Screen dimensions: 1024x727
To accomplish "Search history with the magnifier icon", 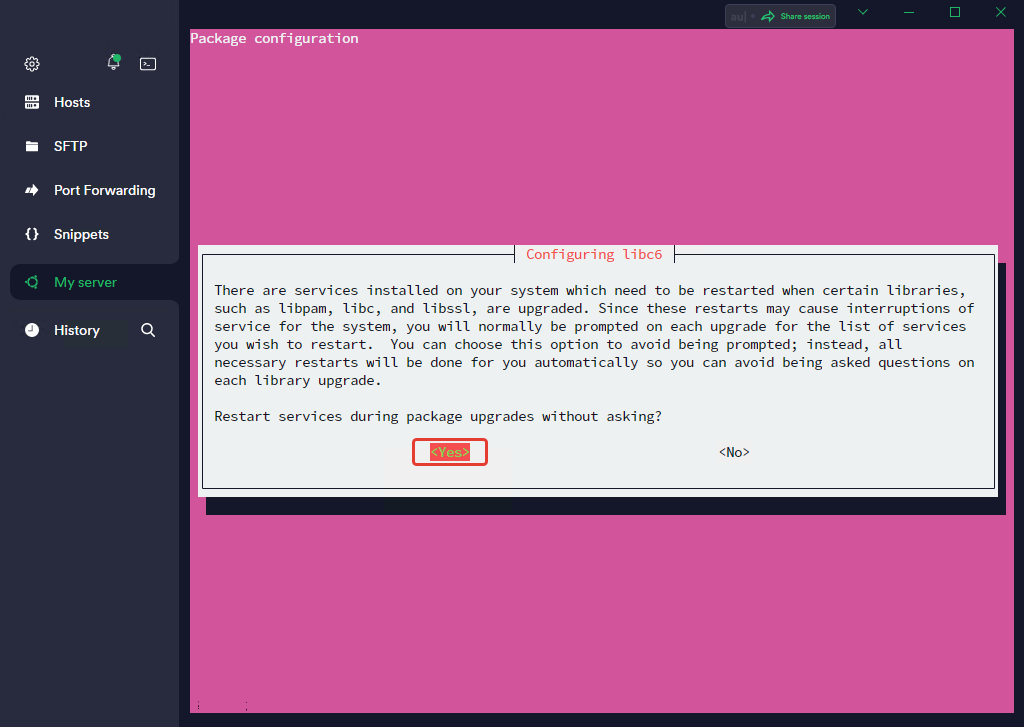I will (x=148, y=330).
